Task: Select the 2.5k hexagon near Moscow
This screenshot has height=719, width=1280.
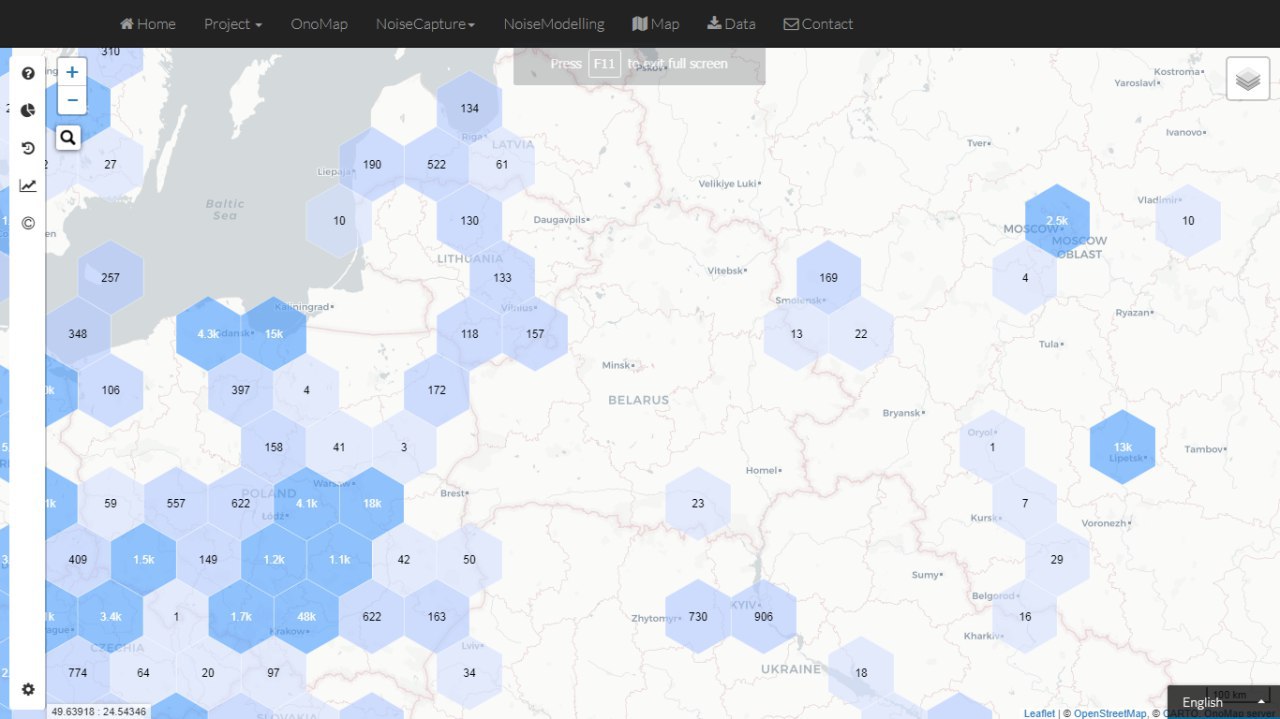Action: click(1057, 221)
